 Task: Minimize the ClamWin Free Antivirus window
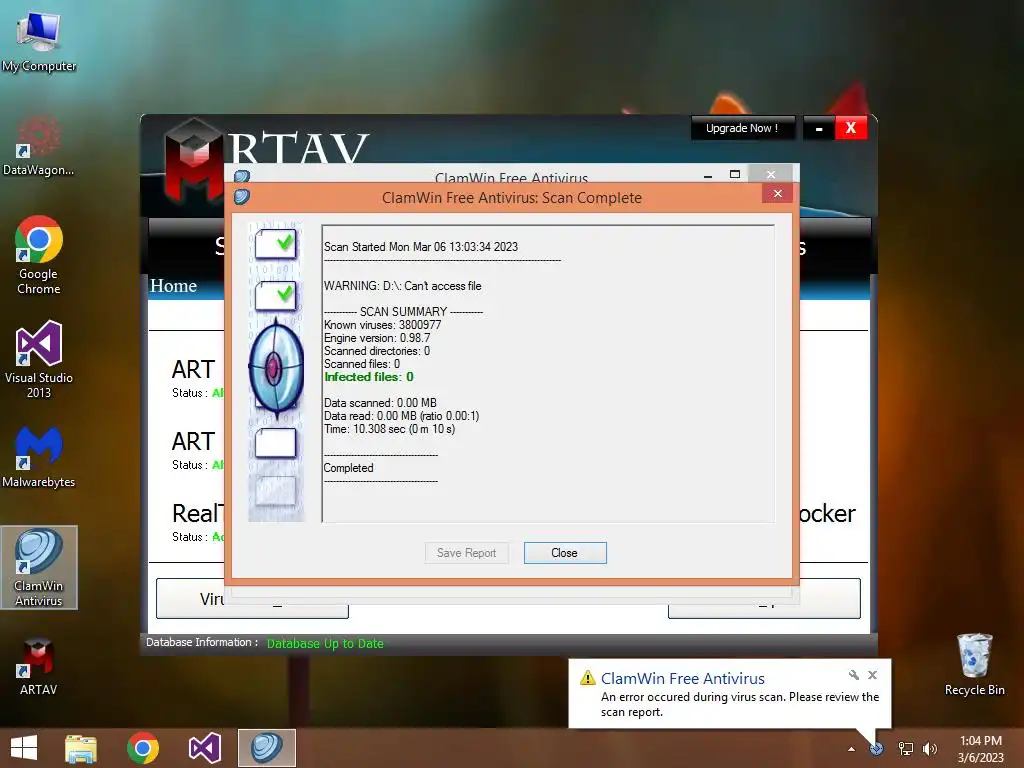pyautogui.click(x=708, y=175)
